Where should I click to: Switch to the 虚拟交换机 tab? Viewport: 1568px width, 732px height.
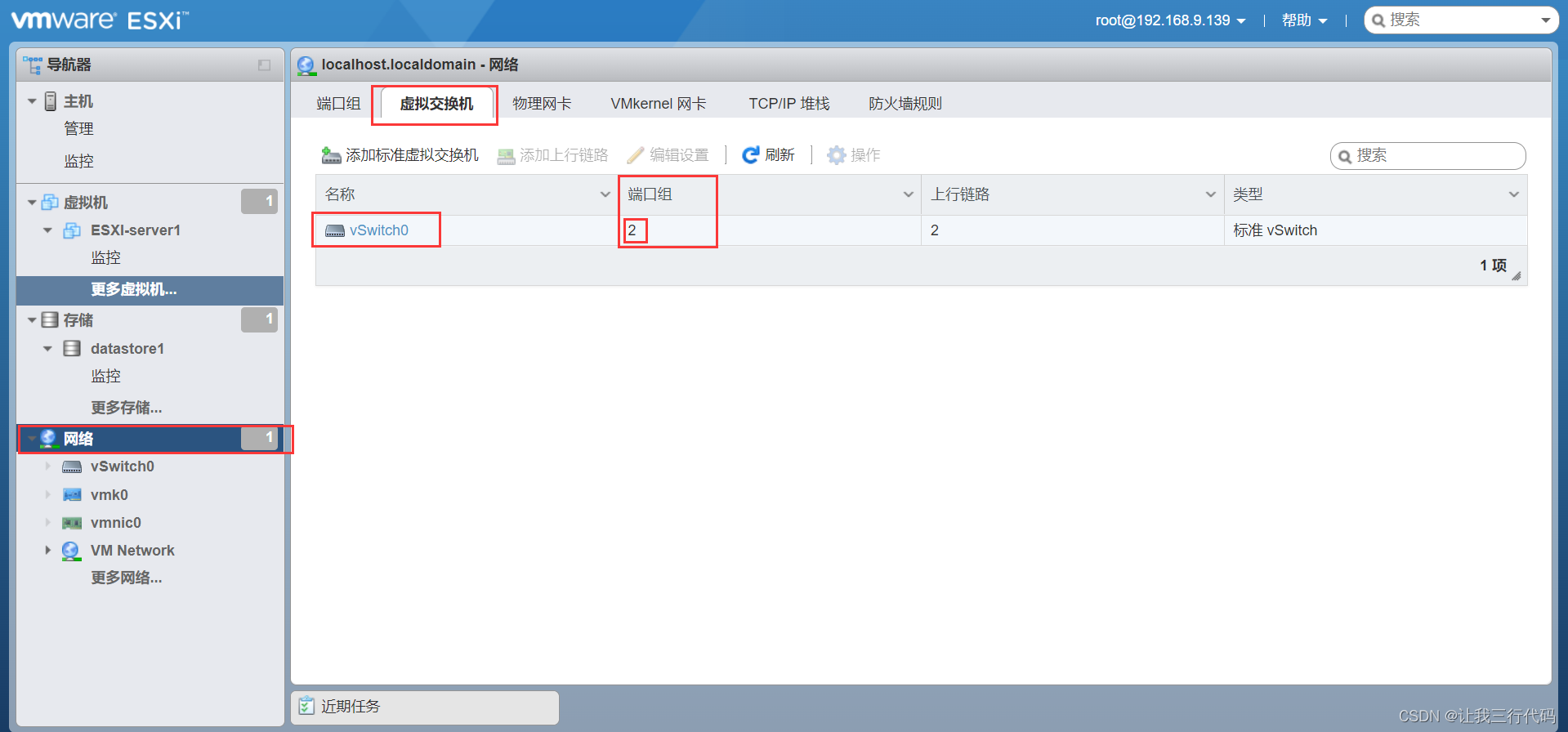click(x=436, y=104)
